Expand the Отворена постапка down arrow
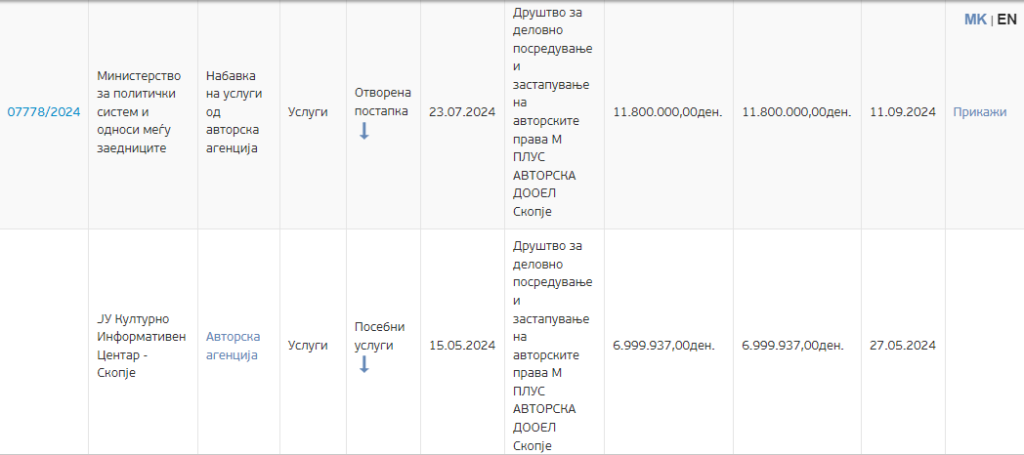Screen dimensions: 1024x455 click(x=364, y=131)
